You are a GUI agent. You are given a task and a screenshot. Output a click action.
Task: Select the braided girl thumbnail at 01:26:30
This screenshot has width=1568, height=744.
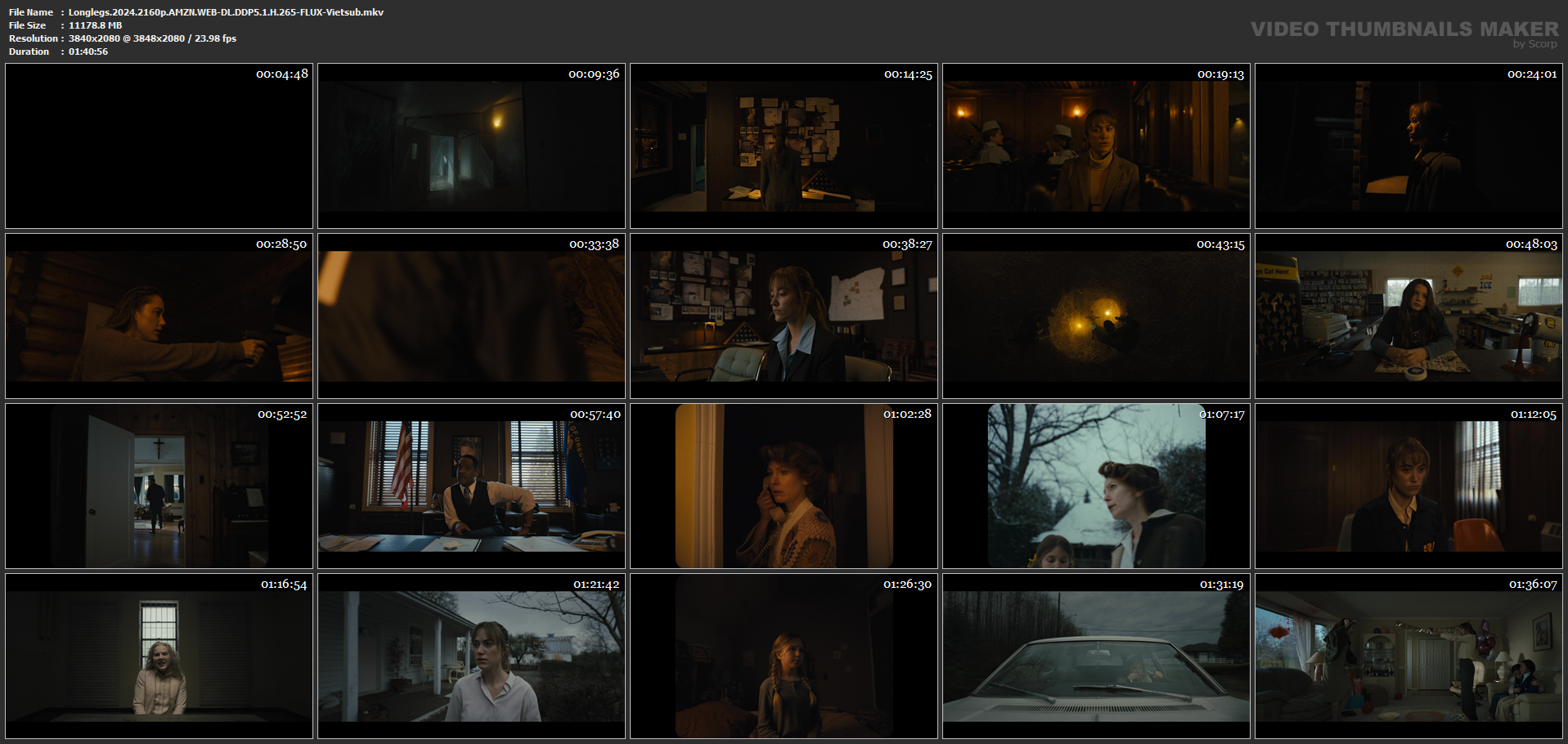tap(784, 656)
